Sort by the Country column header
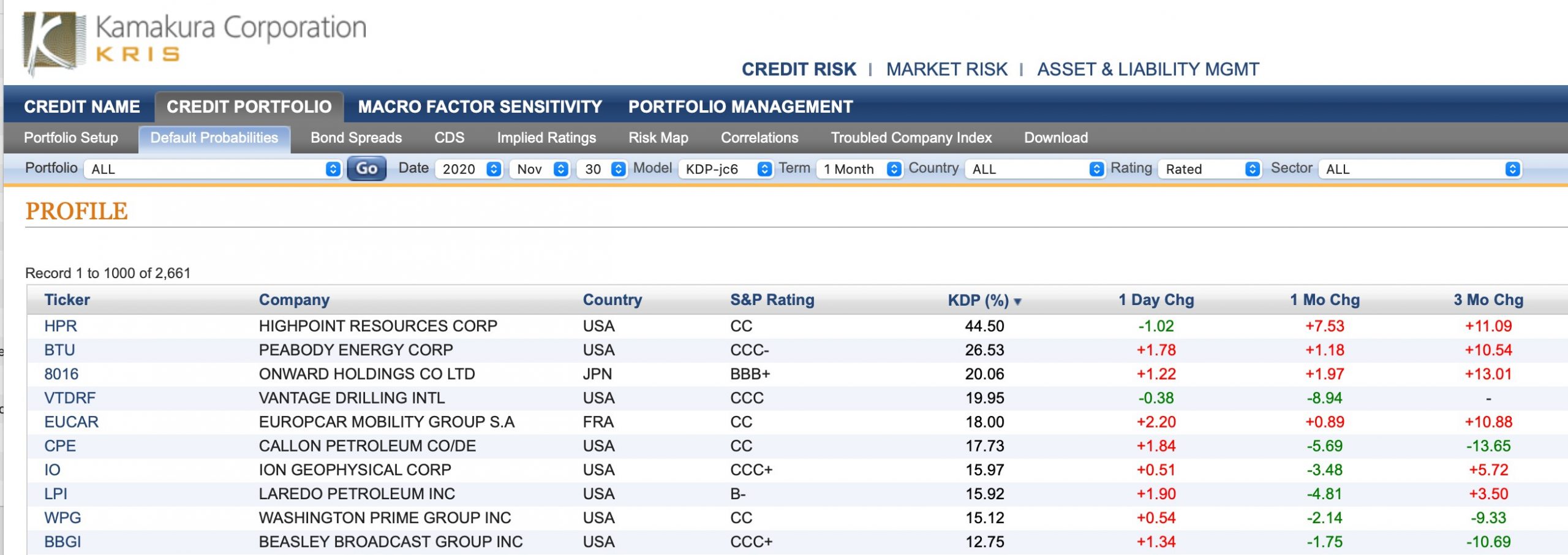 point(612,300)
